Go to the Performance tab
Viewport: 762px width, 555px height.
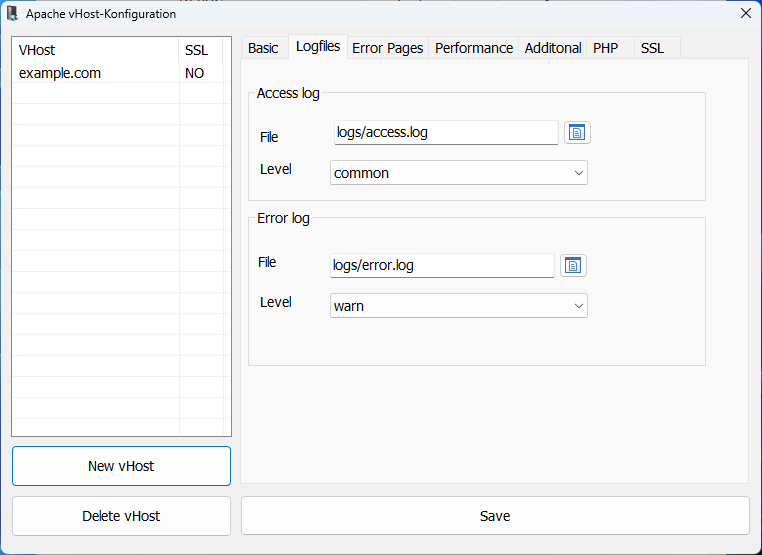tap(474, 48)
